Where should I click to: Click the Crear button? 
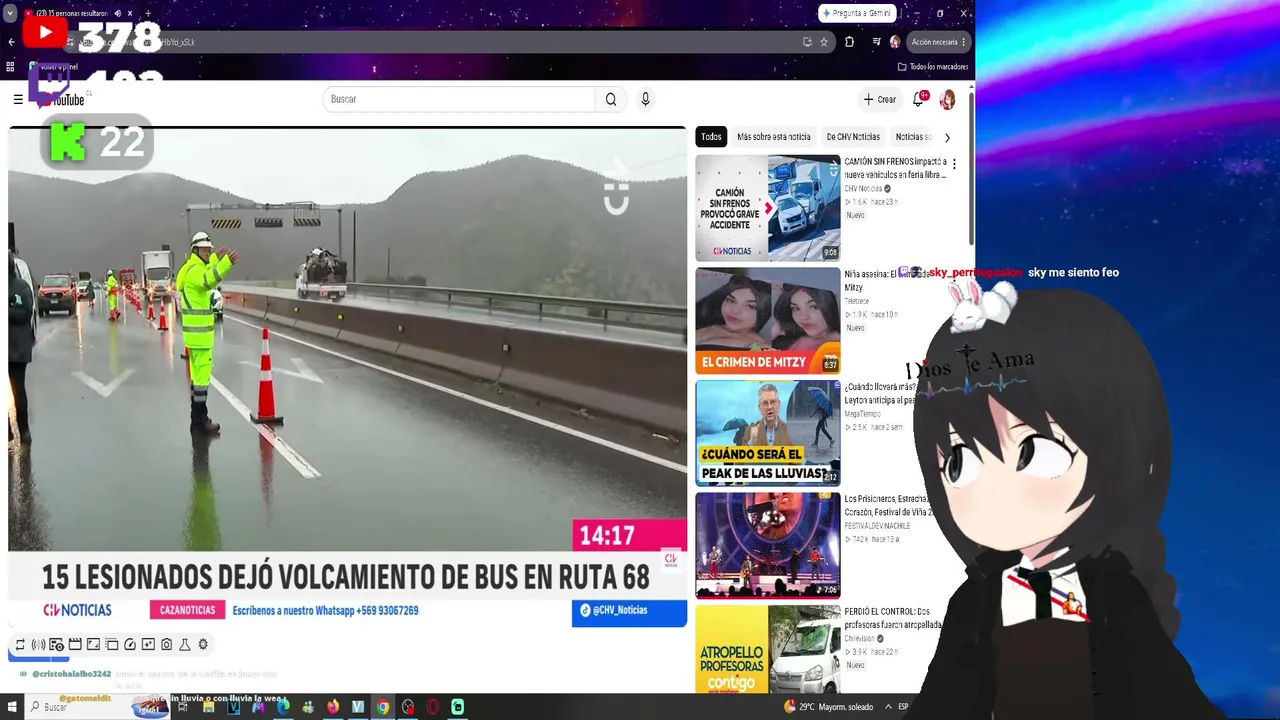pos(880,99)
